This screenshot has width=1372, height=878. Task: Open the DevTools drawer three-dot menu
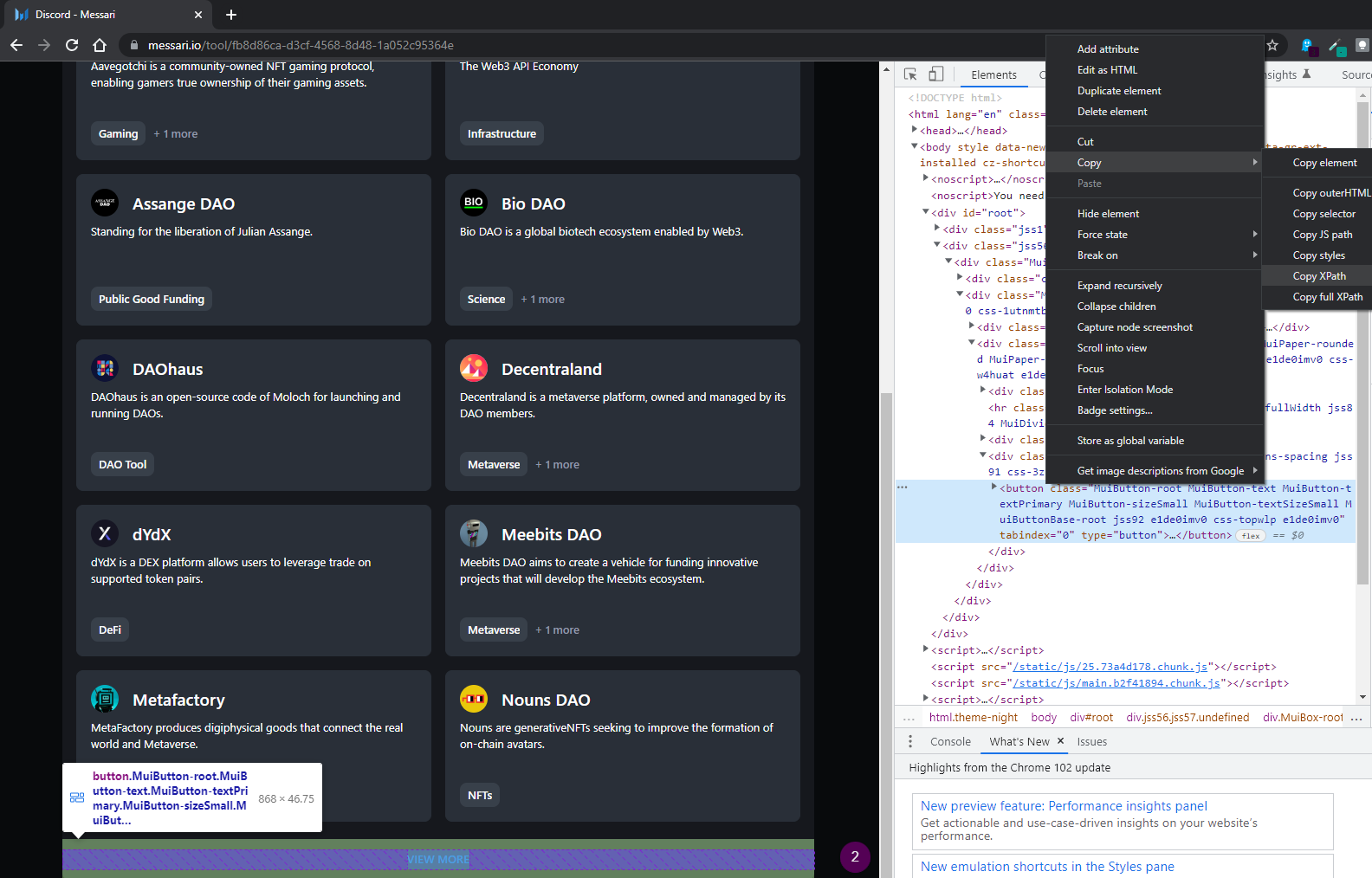(909, 741)
